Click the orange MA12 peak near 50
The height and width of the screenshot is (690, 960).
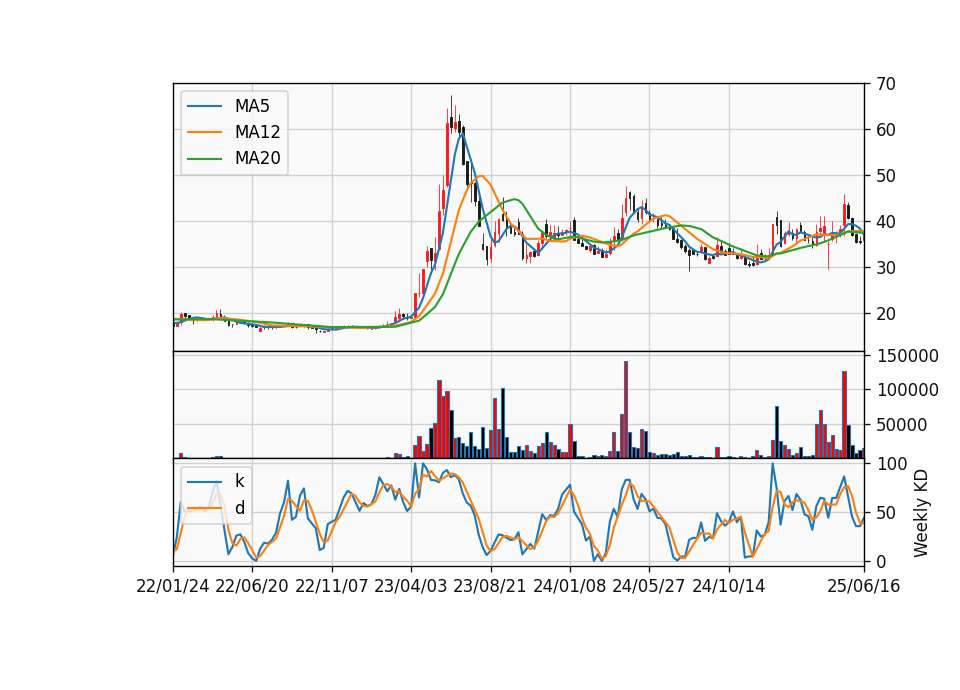tap(482, 176)
